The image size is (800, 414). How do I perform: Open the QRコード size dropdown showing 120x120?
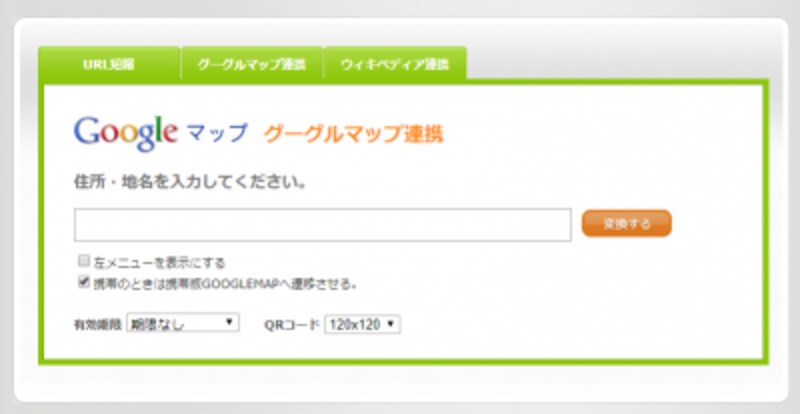click(x=362, y=324)
